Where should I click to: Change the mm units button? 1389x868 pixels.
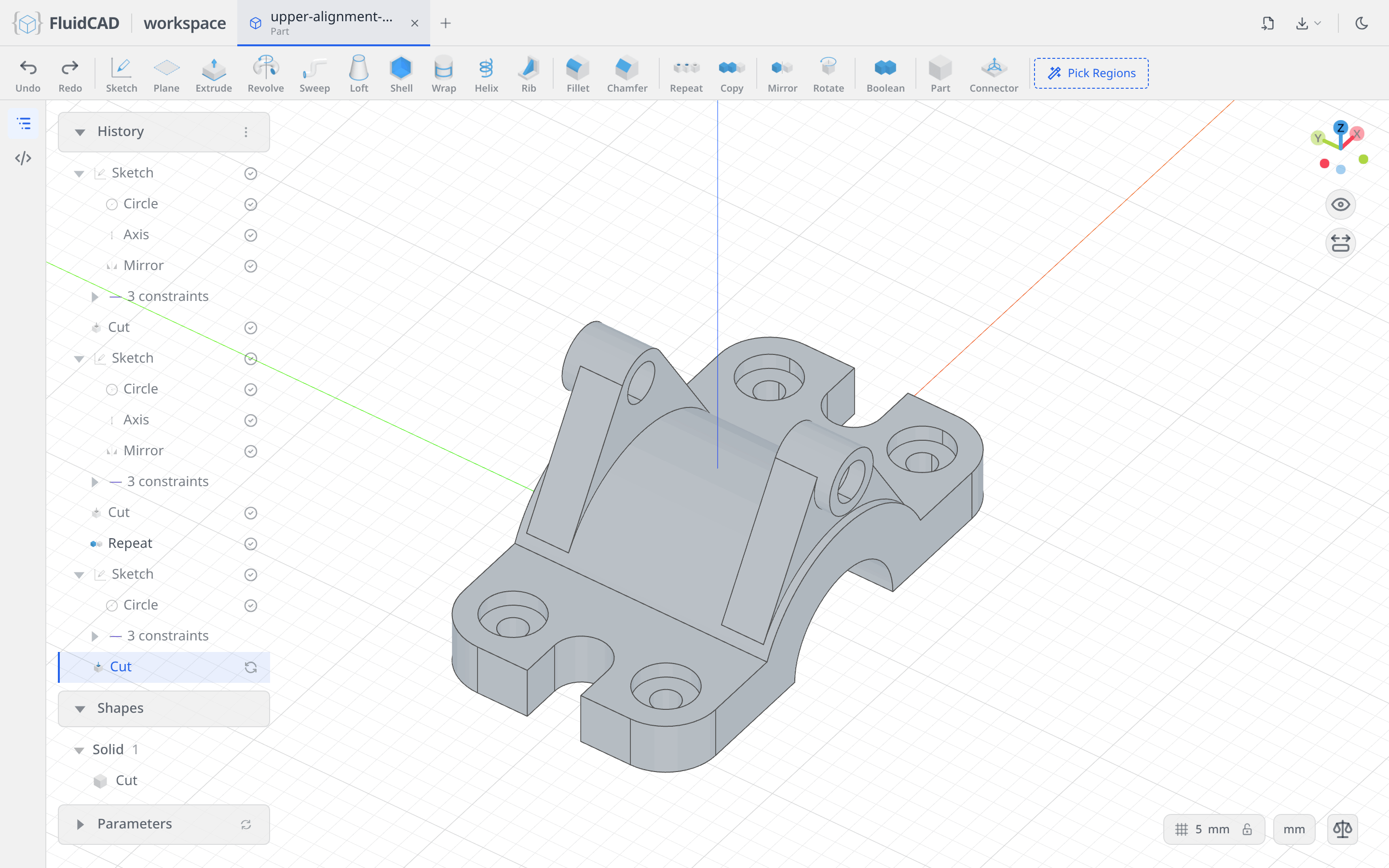coord(1294,829)
